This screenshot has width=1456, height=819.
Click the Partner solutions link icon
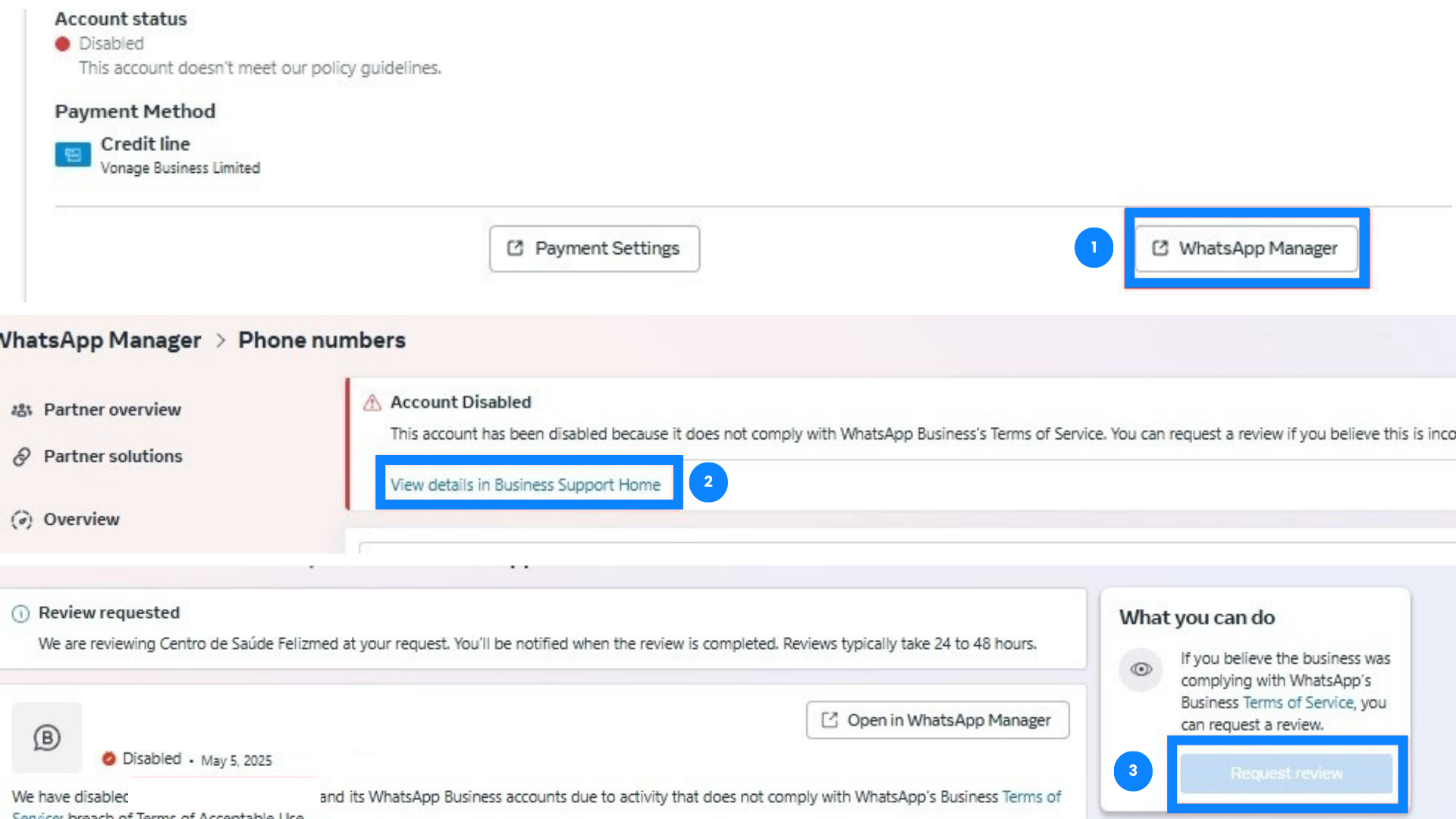tap(21, 457)
